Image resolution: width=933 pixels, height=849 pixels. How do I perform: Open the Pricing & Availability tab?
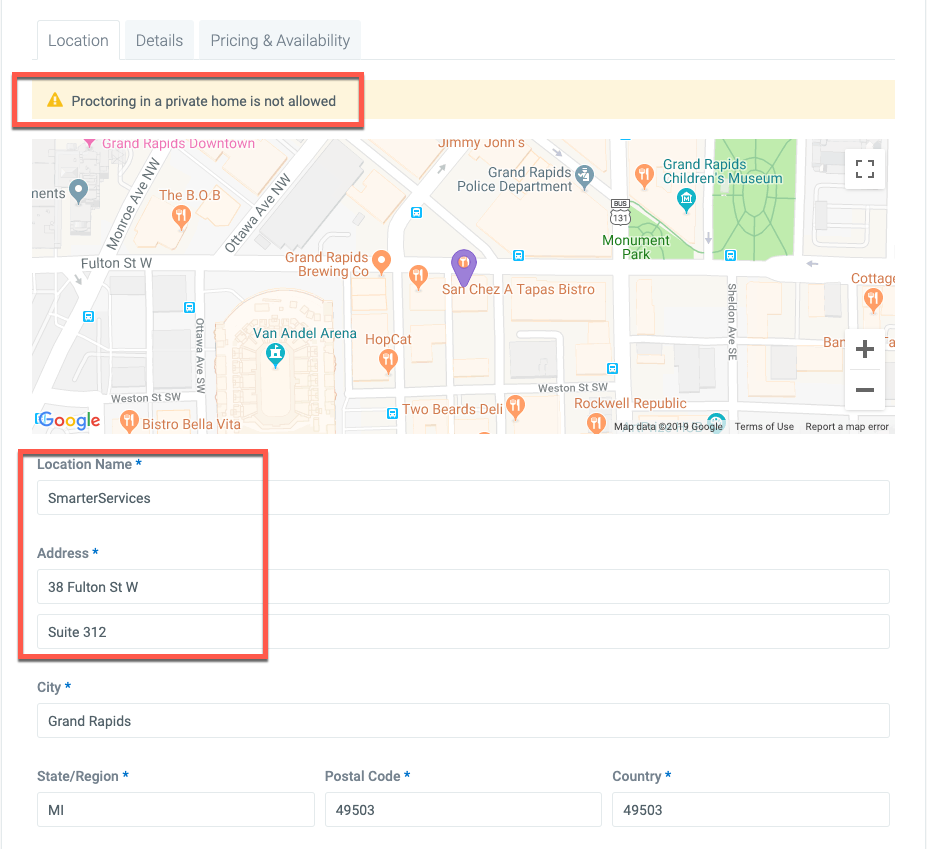point(280,40)
